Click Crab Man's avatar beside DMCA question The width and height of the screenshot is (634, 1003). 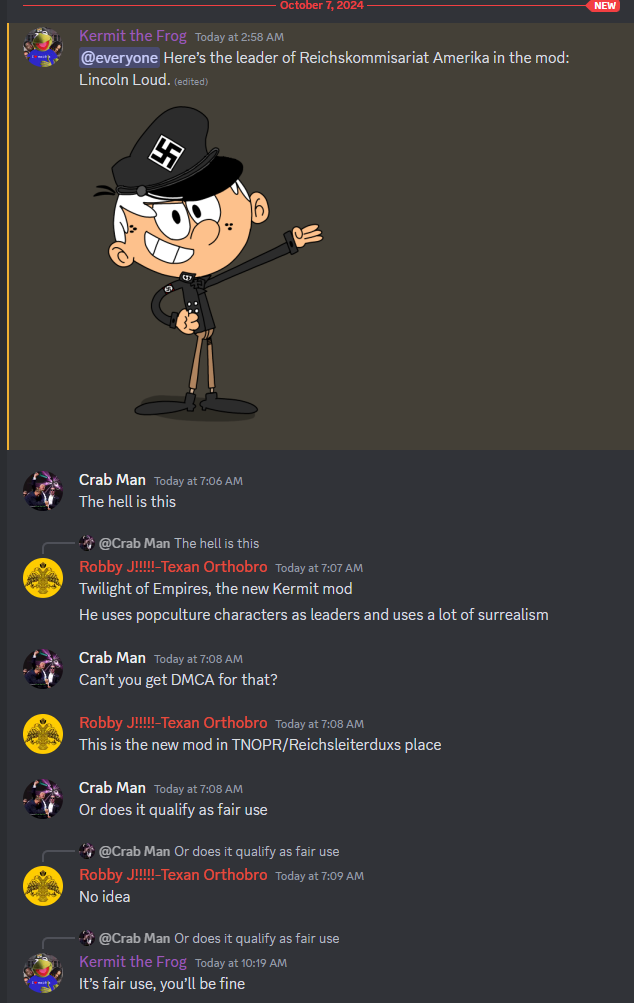(x=43, y=669)
